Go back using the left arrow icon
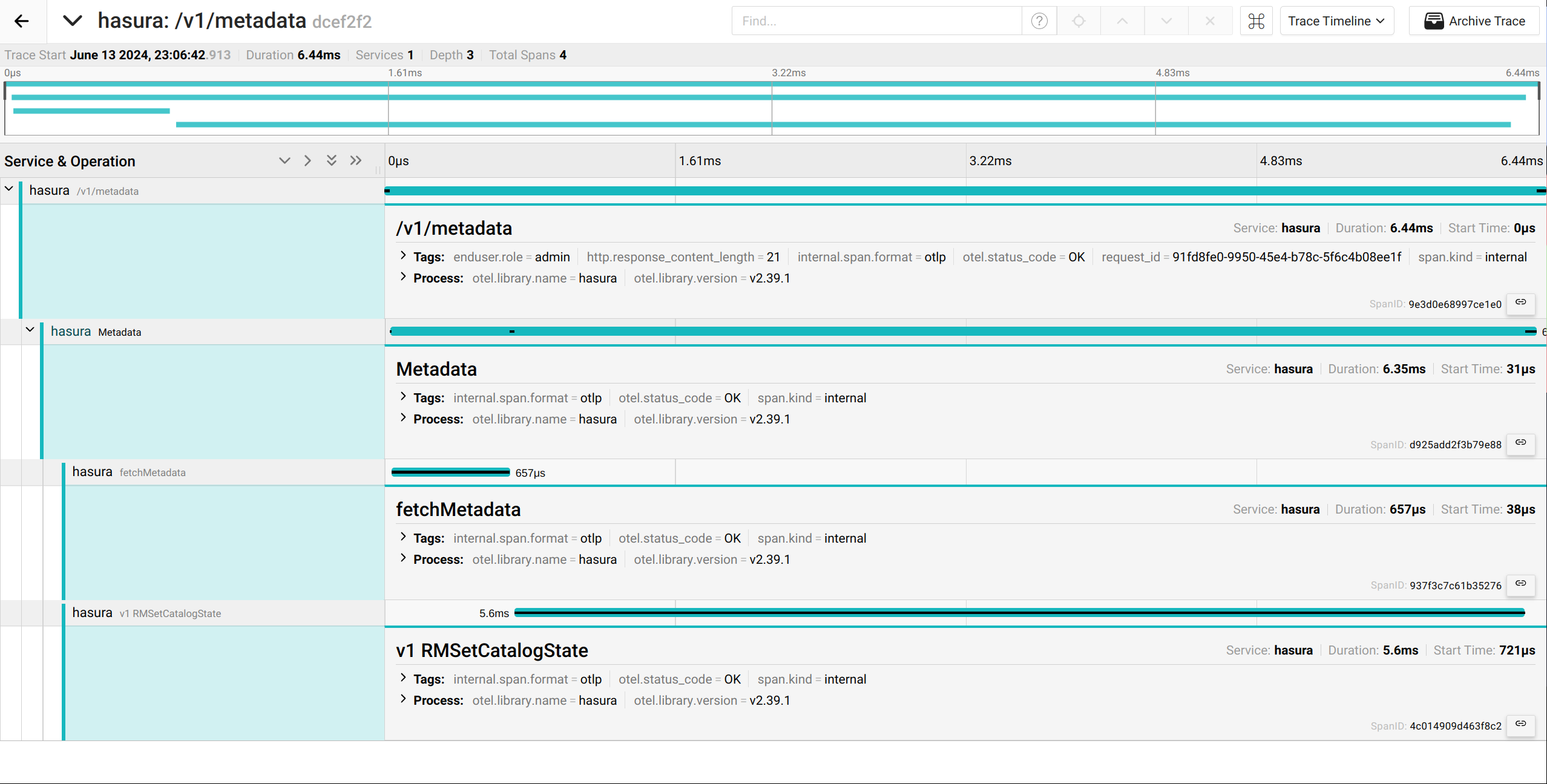 click(x=22, y=21)
